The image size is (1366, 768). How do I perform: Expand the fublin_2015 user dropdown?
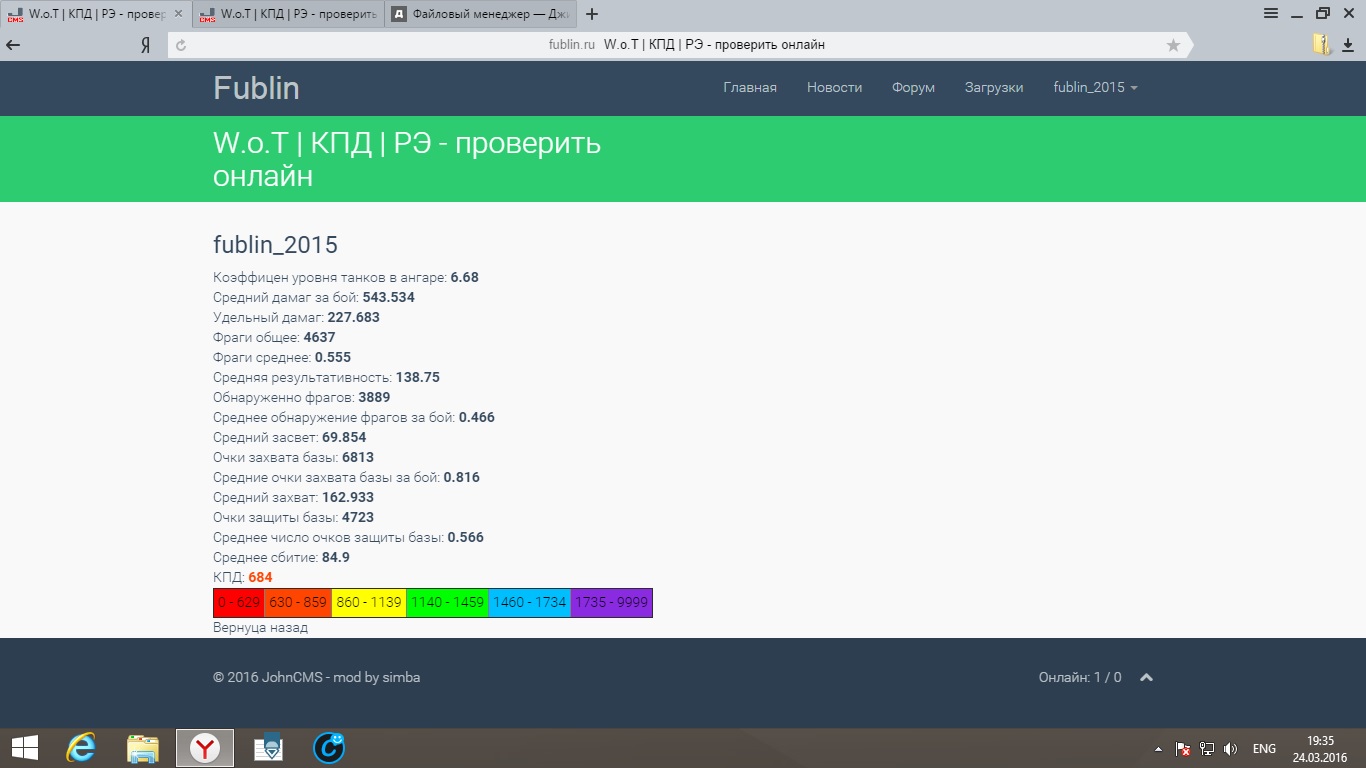click(x=1095, y=87)
